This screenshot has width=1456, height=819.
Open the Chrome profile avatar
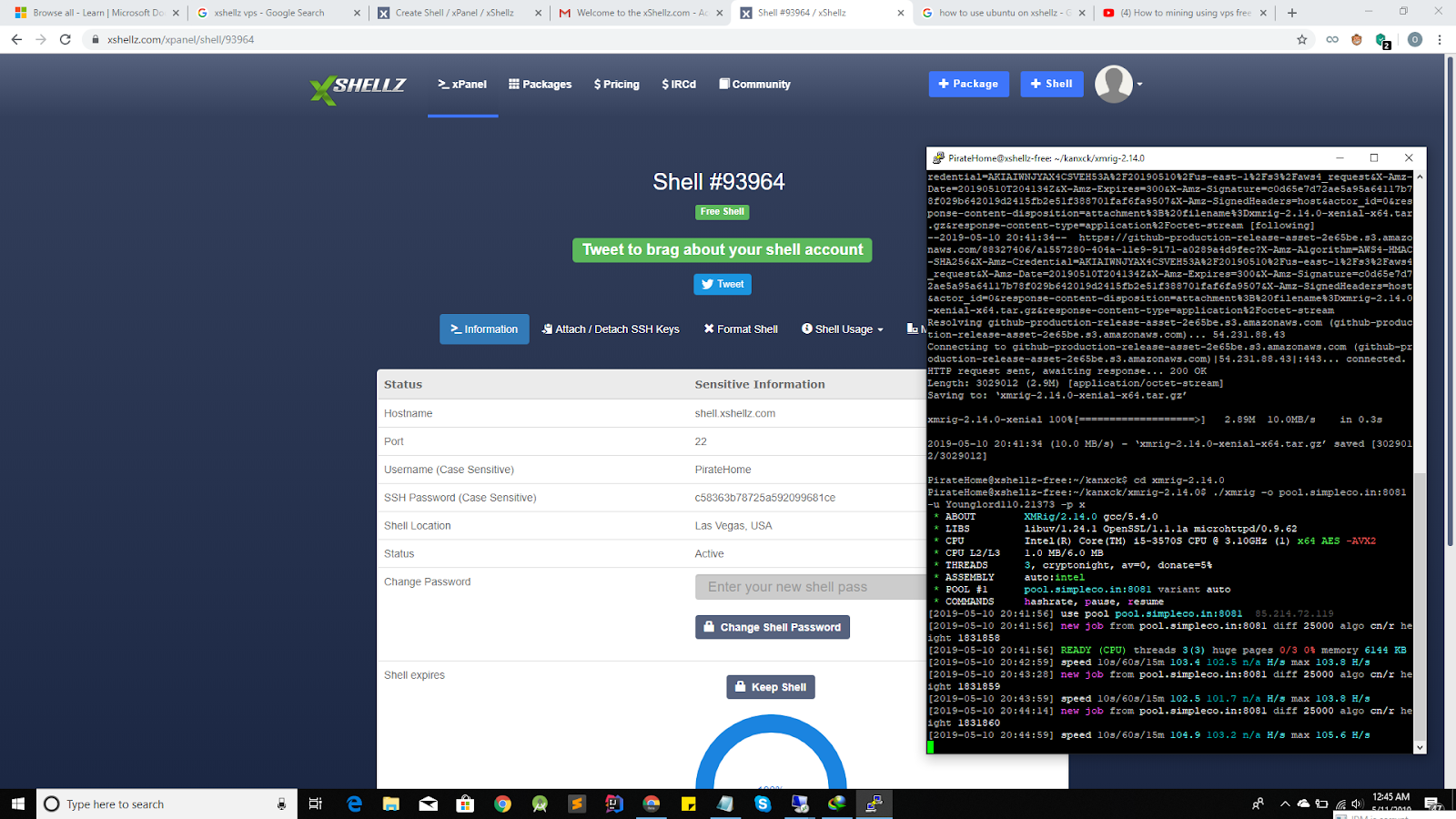click(x=1414, y=39)
